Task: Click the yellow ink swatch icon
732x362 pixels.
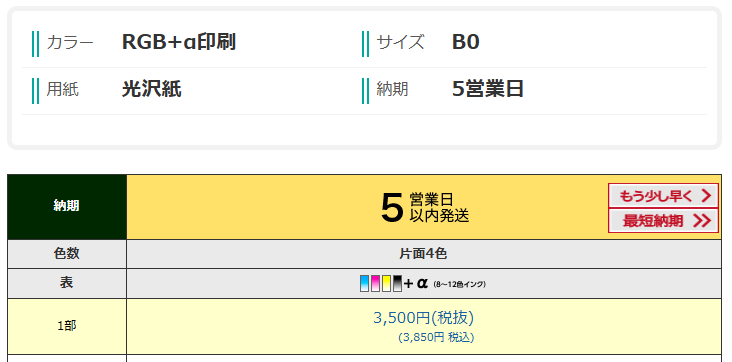Action: click(386, 284)
